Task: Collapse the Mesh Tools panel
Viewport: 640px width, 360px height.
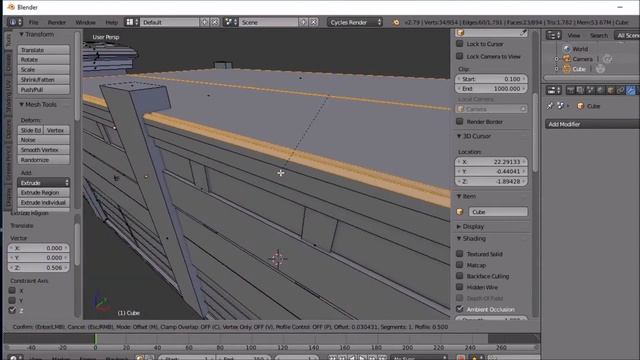Action: pos(21,104)
